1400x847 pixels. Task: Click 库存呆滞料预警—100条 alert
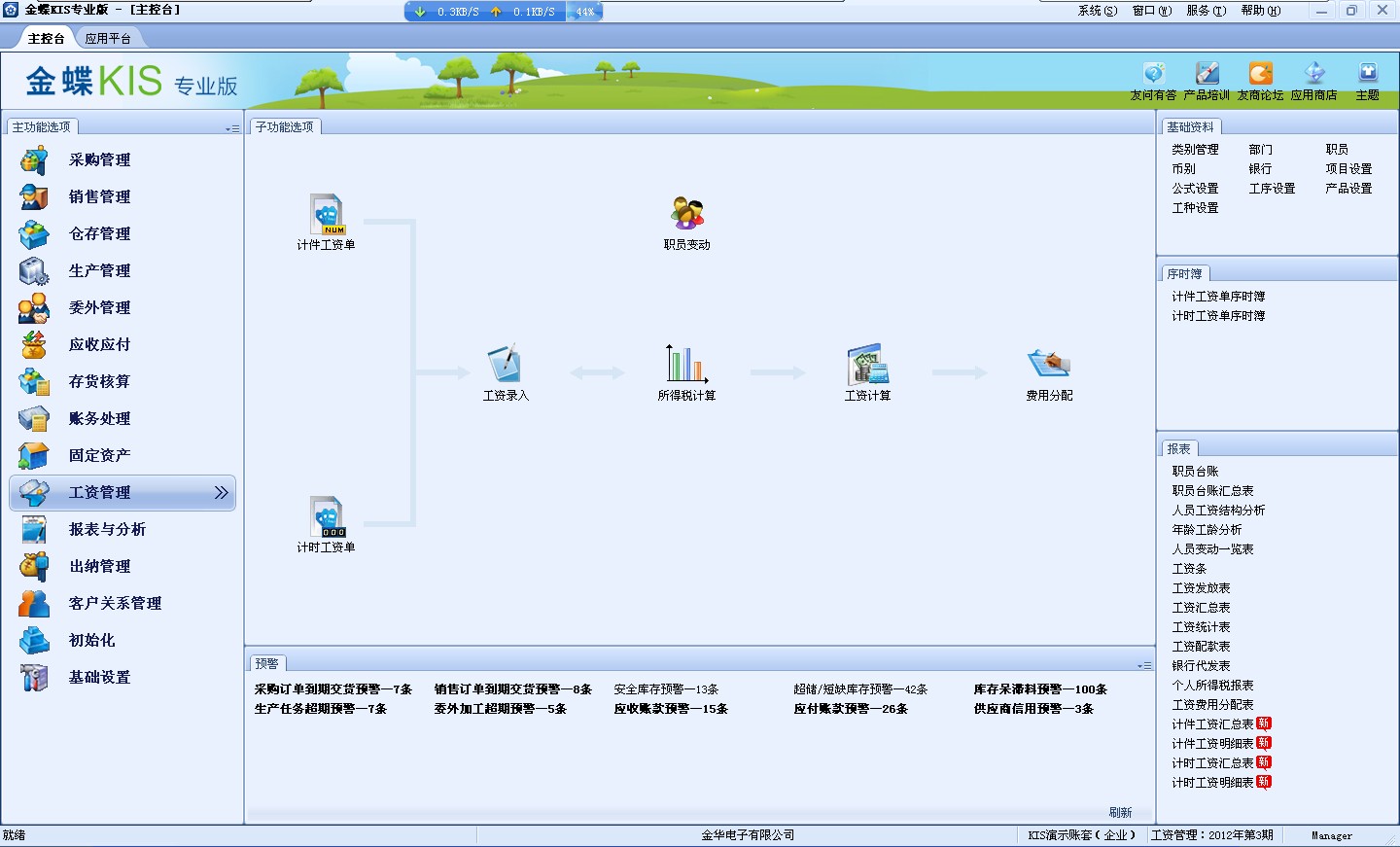(x=1040, y=689)
